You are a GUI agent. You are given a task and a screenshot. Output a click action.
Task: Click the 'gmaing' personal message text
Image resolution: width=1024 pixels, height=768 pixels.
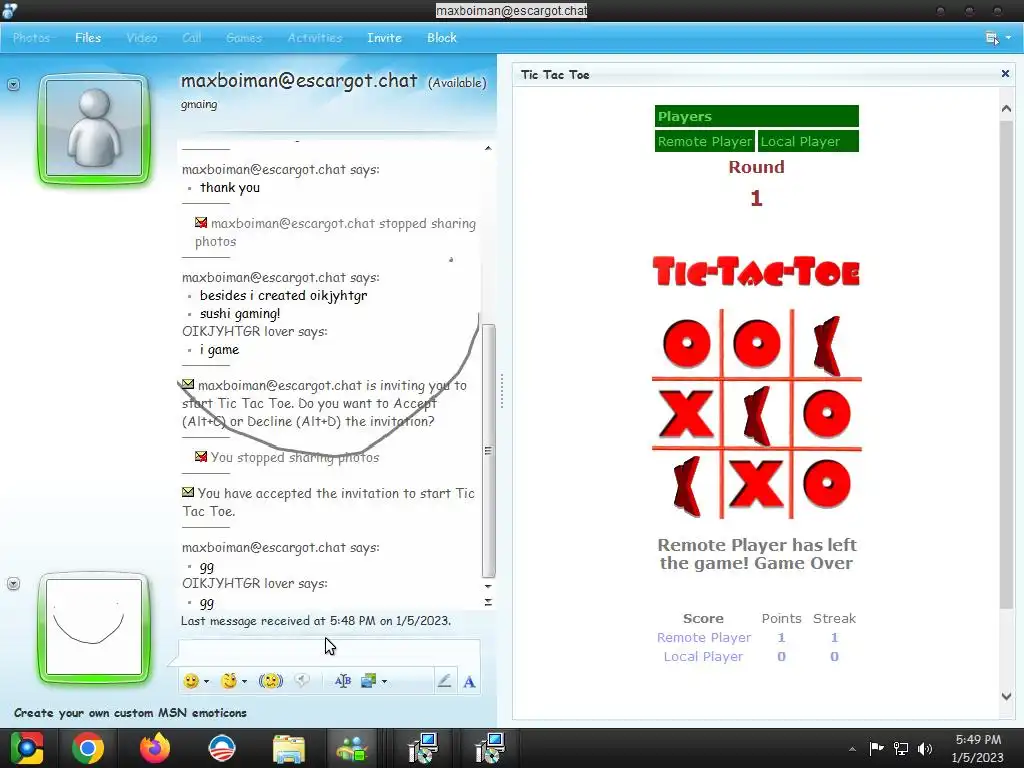(199, 104)
